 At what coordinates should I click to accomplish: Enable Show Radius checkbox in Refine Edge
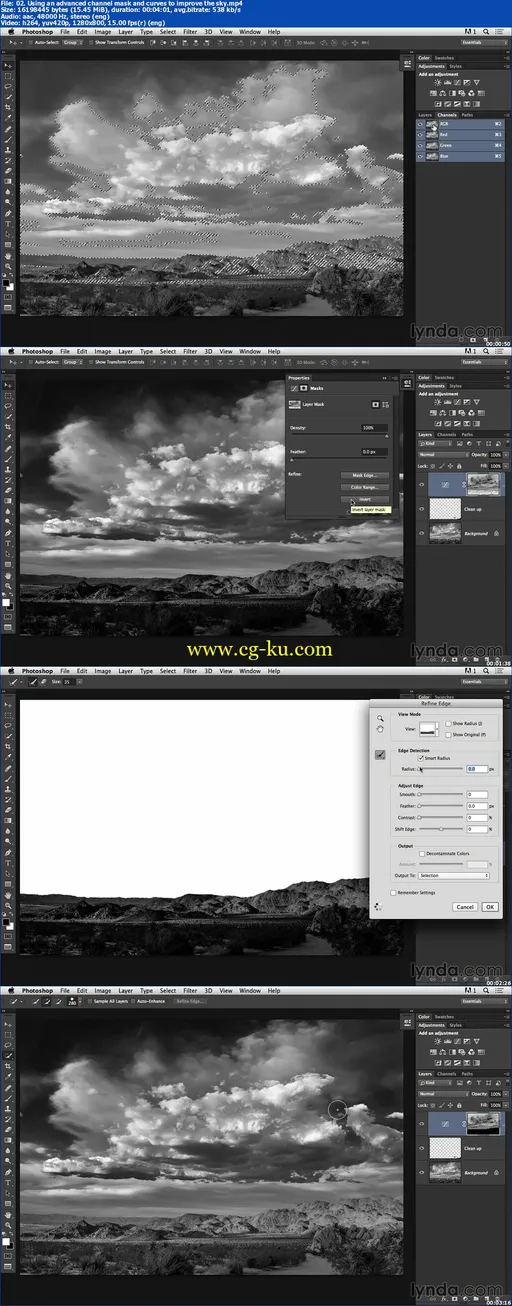tap(448, 723)
